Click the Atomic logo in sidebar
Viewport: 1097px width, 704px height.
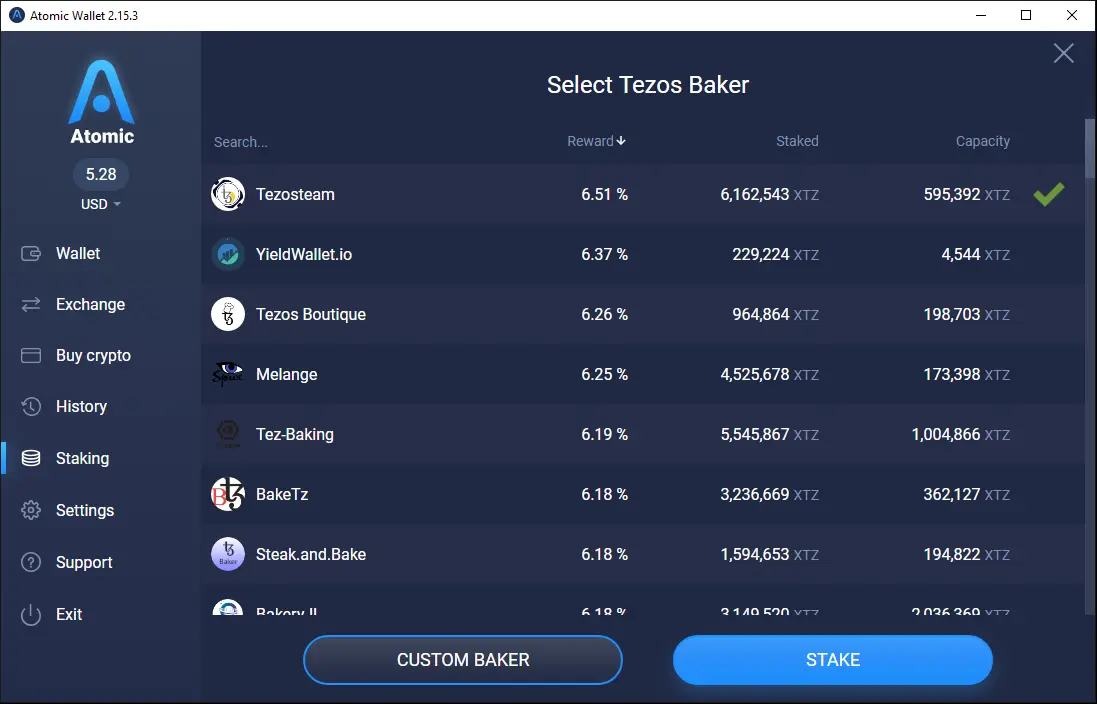tap(101, 102)
